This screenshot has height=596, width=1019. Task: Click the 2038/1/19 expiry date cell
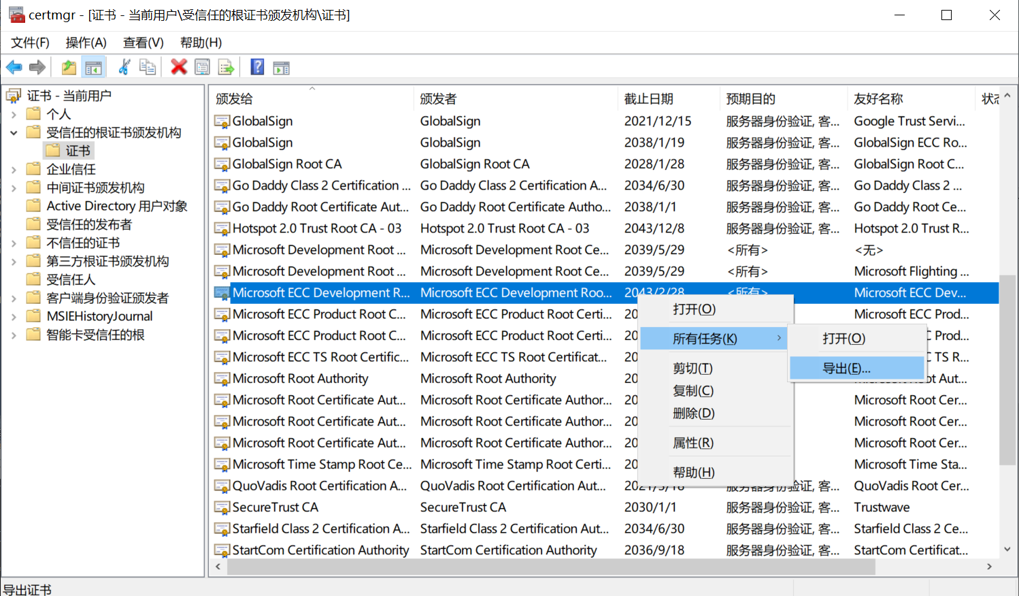(653, 143)
